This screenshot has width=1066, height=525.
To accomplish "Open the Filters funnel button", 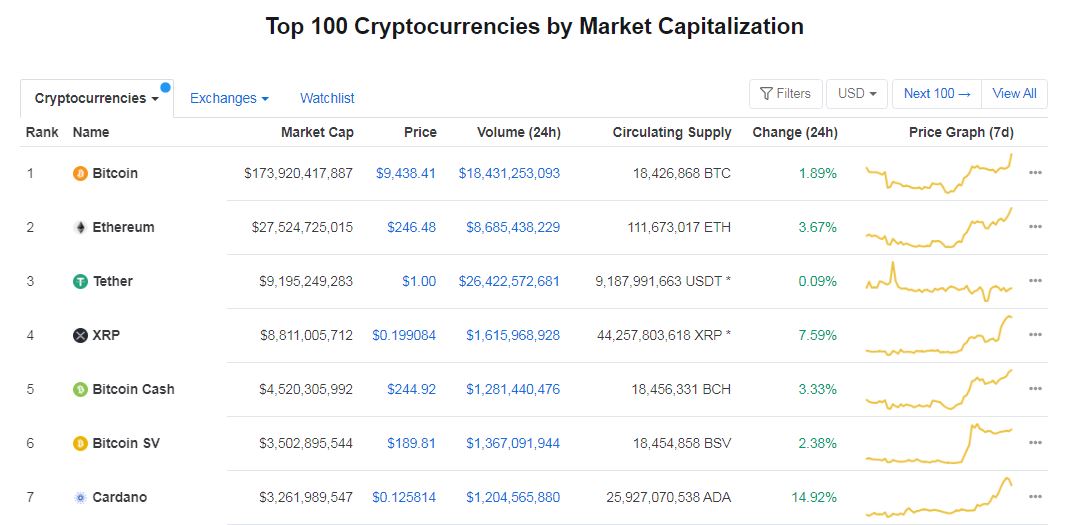I will coord(786,94).
